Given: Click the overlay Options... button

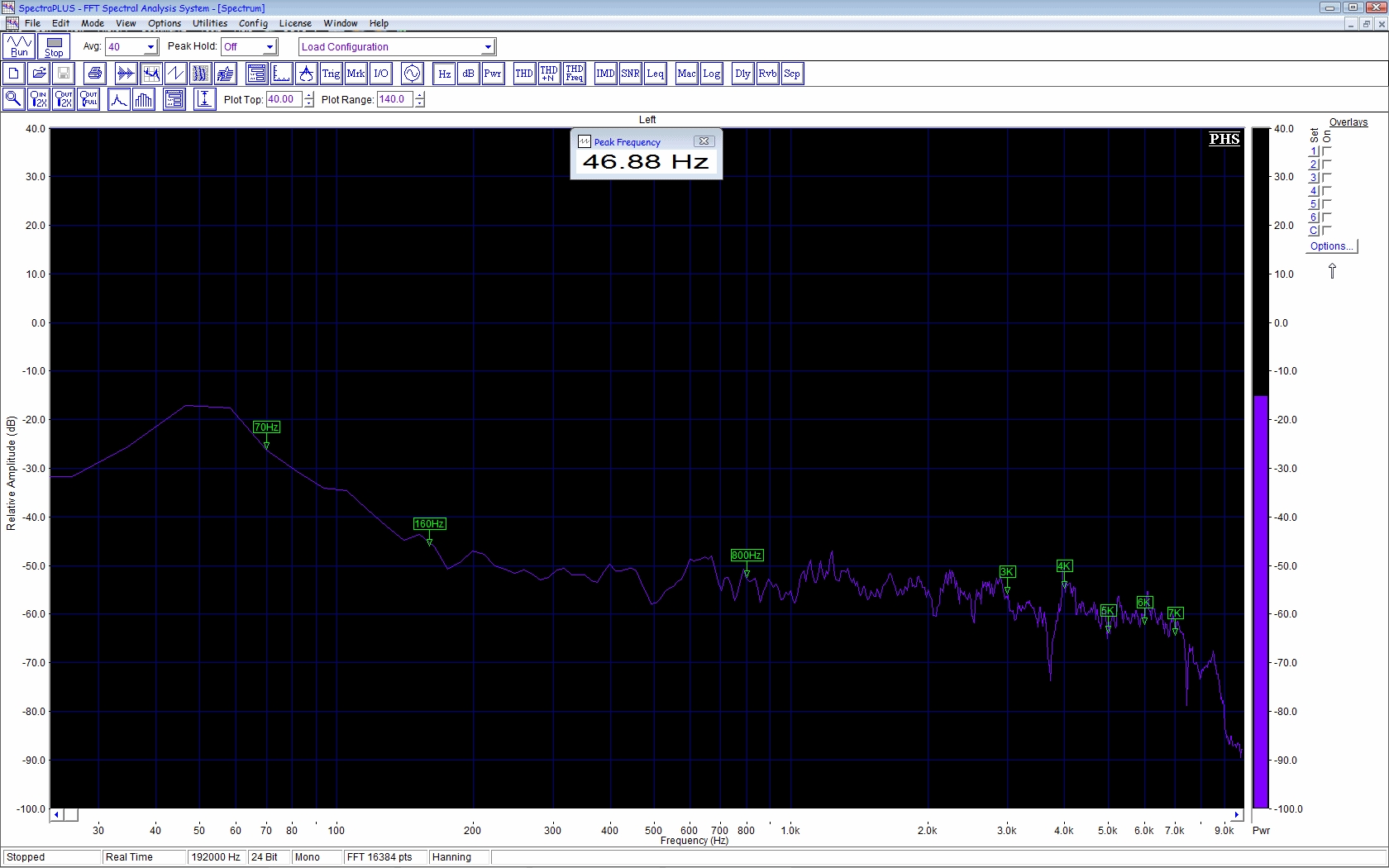Looking at the screenshot, I should pyautogui.click(x=1331, y=246).
